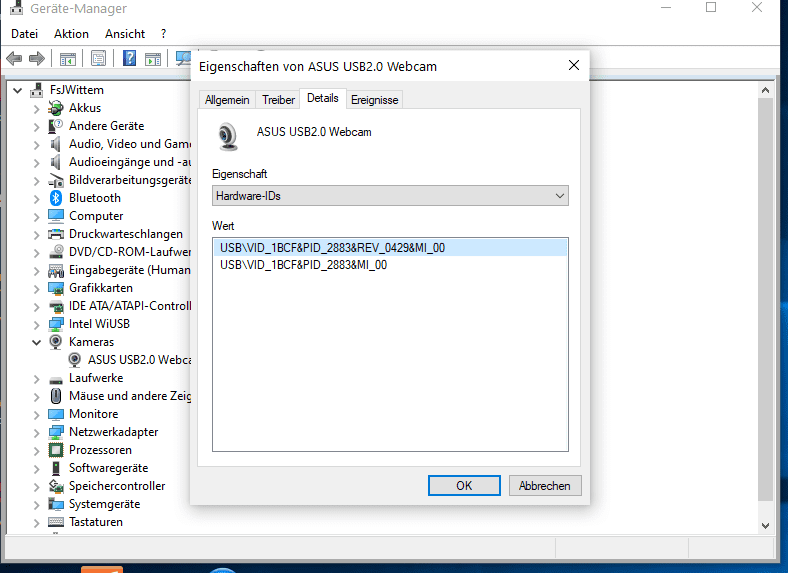The height and width of the screenshot is (573, 788).
Task: Select Eingabegeräte (Human Interface) tree item
Action: [x=130, y=270]
